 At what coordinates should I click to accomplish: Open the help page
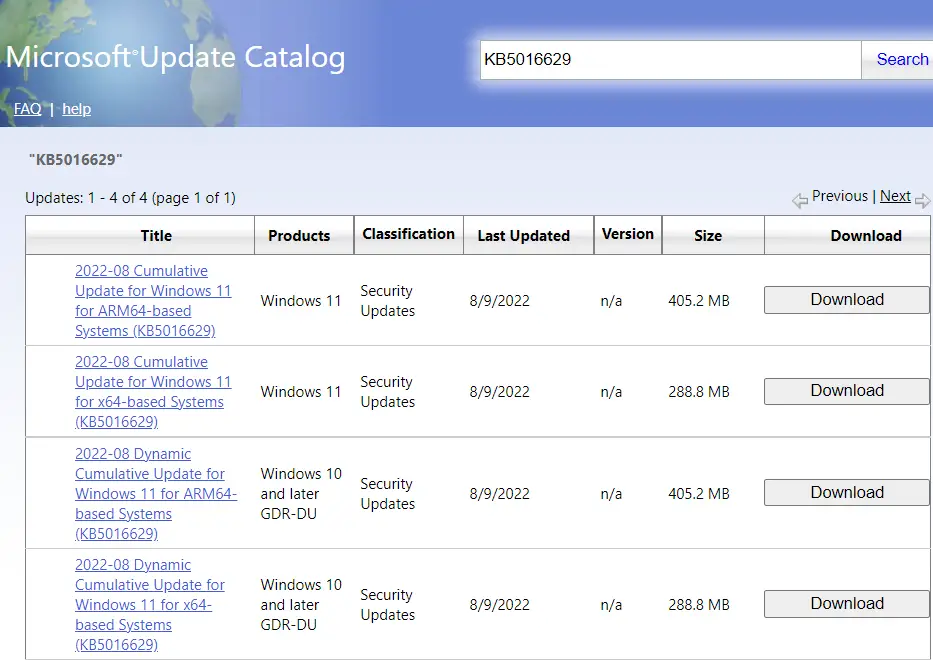pyautogui.click(x=76, y=109)
